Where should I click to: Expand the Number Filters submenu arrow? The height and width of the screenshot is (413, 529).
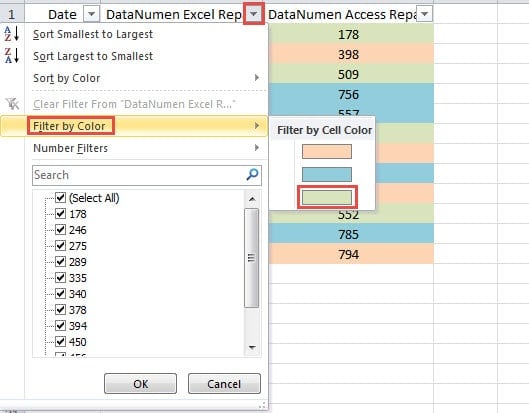tap(257, 148)
